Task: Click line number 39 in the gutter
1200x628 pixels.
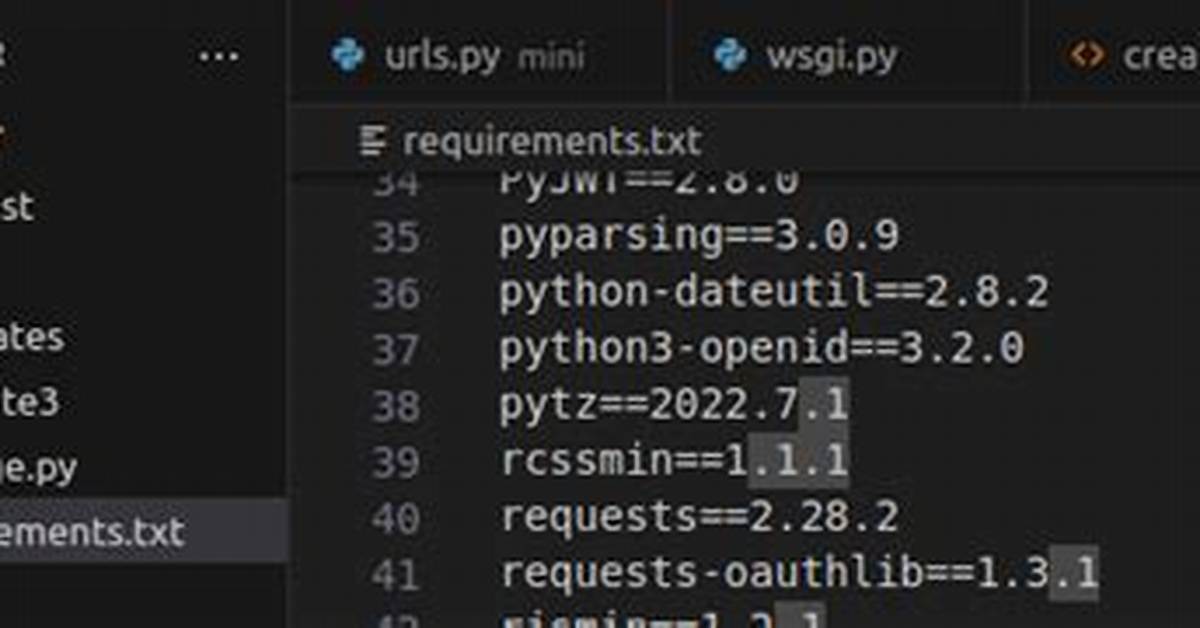Action: (396, 462)
